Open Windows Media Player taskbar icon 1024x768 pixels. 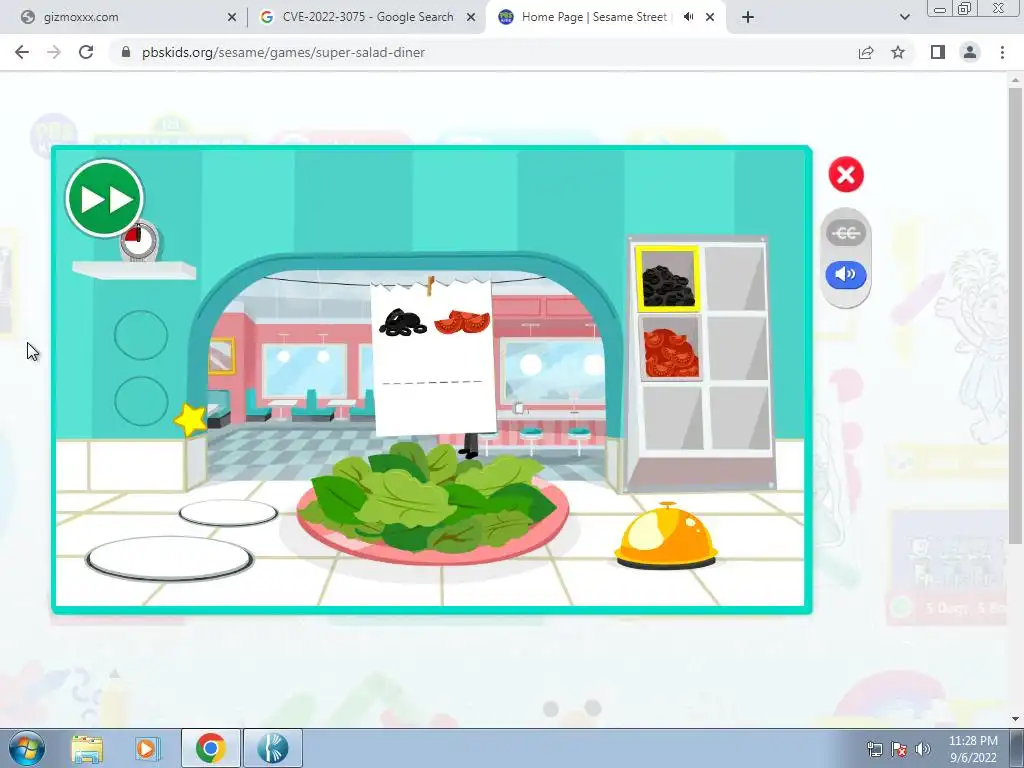[147, 748]
